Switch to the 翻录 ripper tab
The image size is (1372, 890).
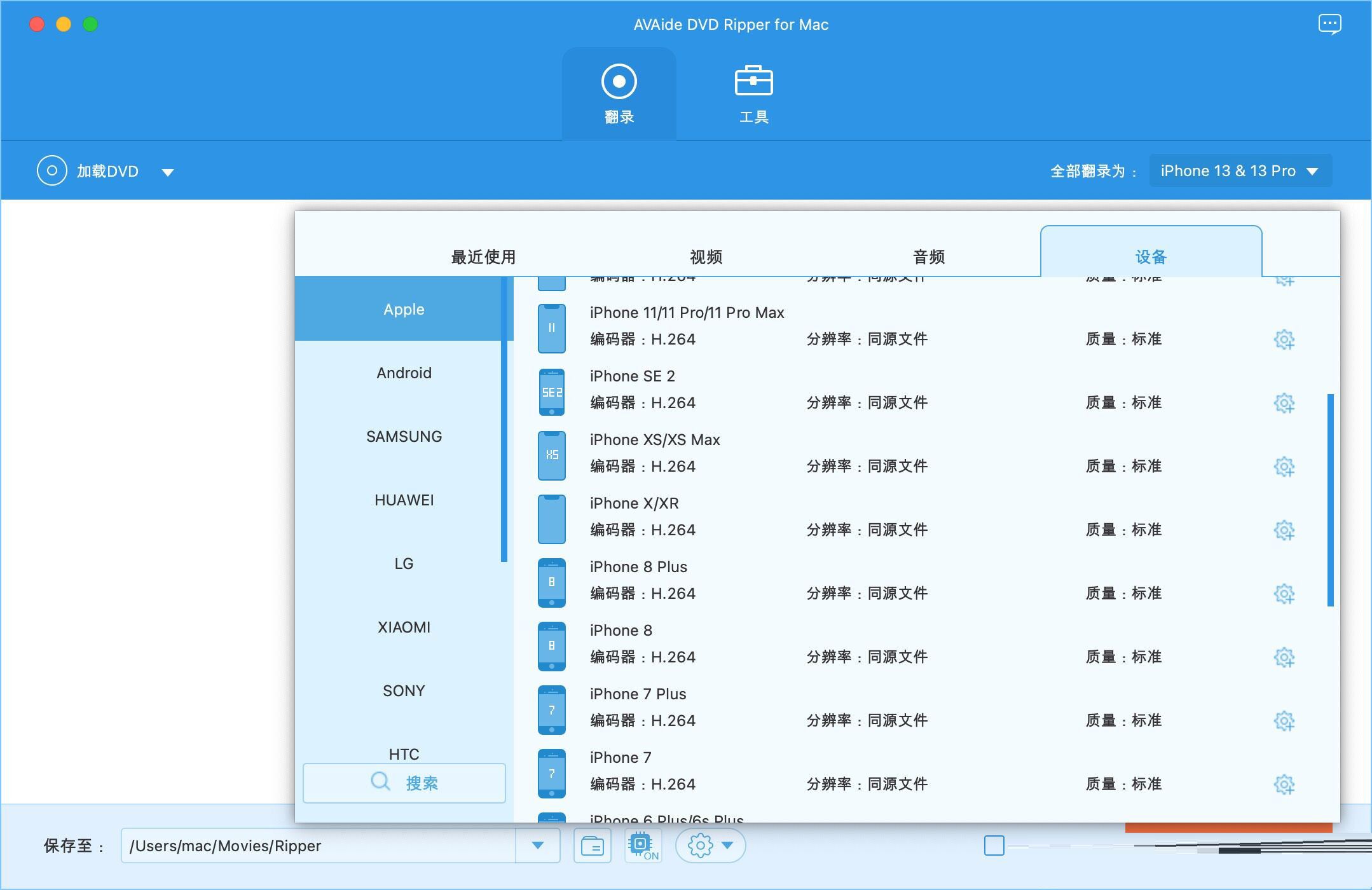click(619, 94)
